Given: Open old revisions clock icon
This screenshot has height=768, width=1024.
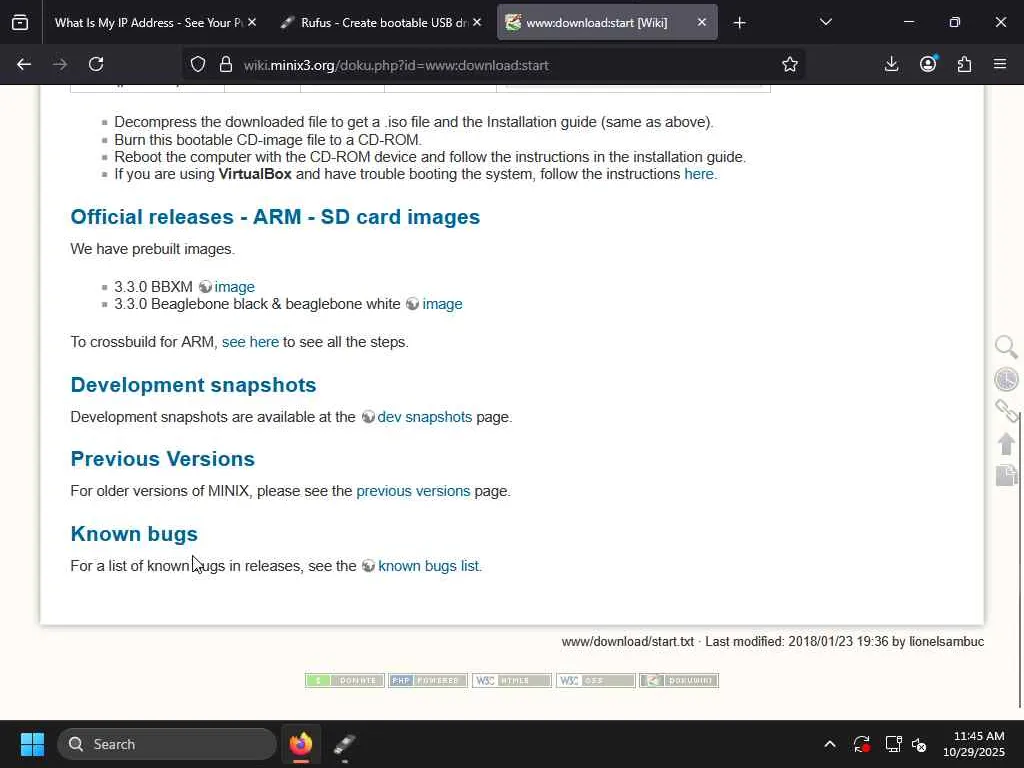Looking at the screenshot, I should 1006,379.
